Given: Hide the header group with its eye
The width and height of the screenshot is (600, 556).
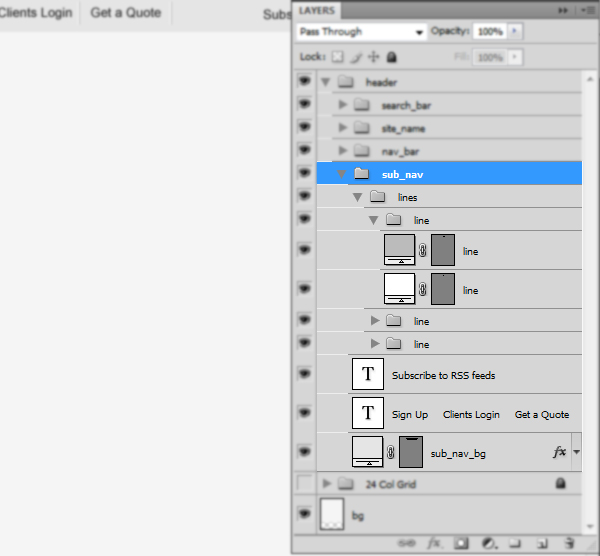Looking at the screenshot, I should tap(305, 81).
